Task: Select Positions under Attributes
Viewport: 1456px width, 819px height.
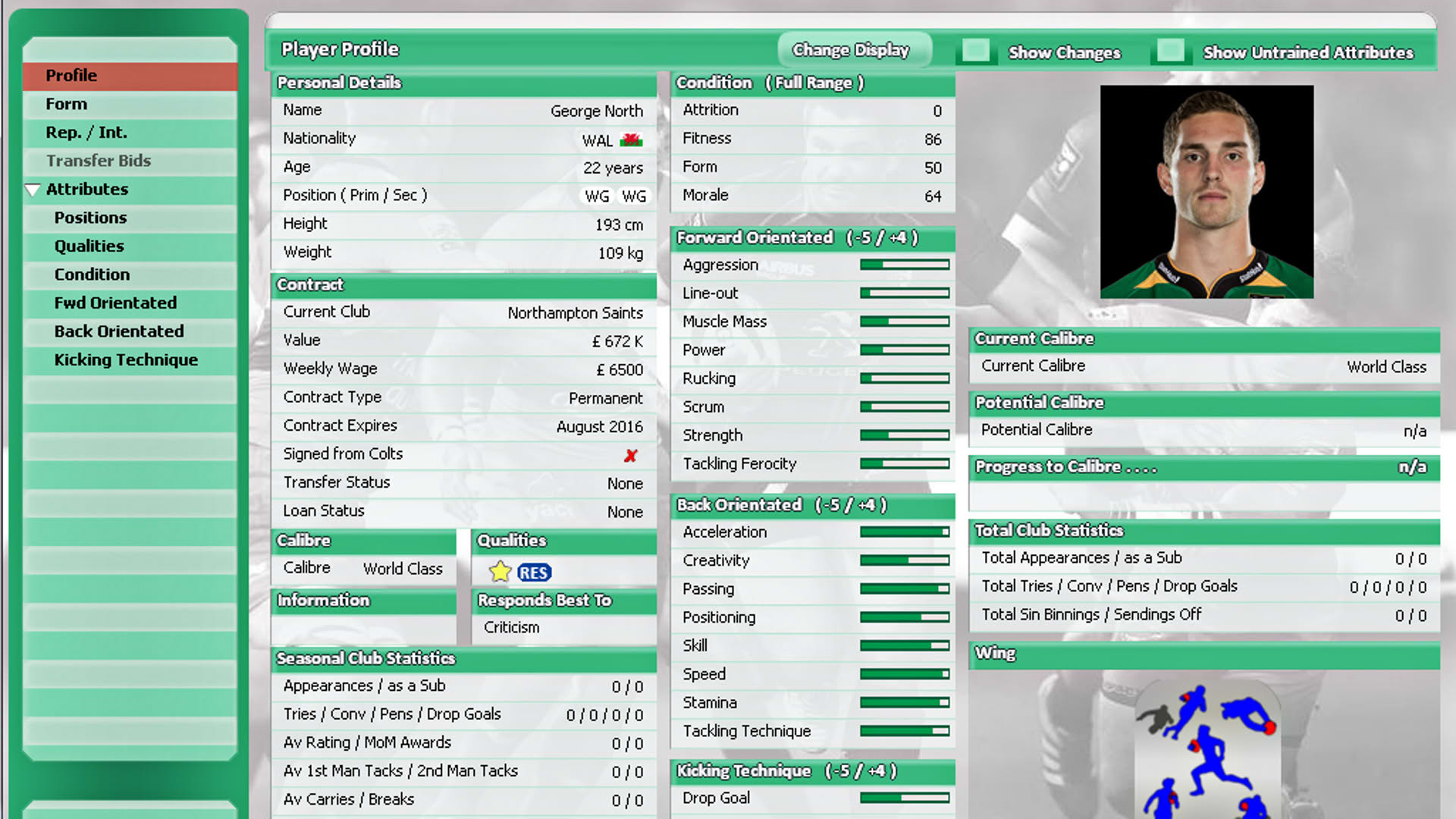Action: [x=130, y=218]
